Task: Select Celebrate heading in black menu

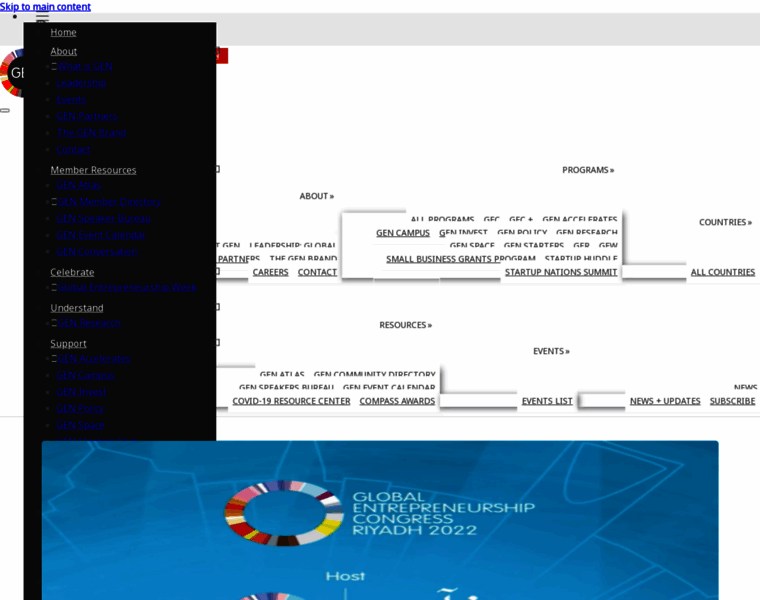Action: pyautogui.click(x=72, y=272)
